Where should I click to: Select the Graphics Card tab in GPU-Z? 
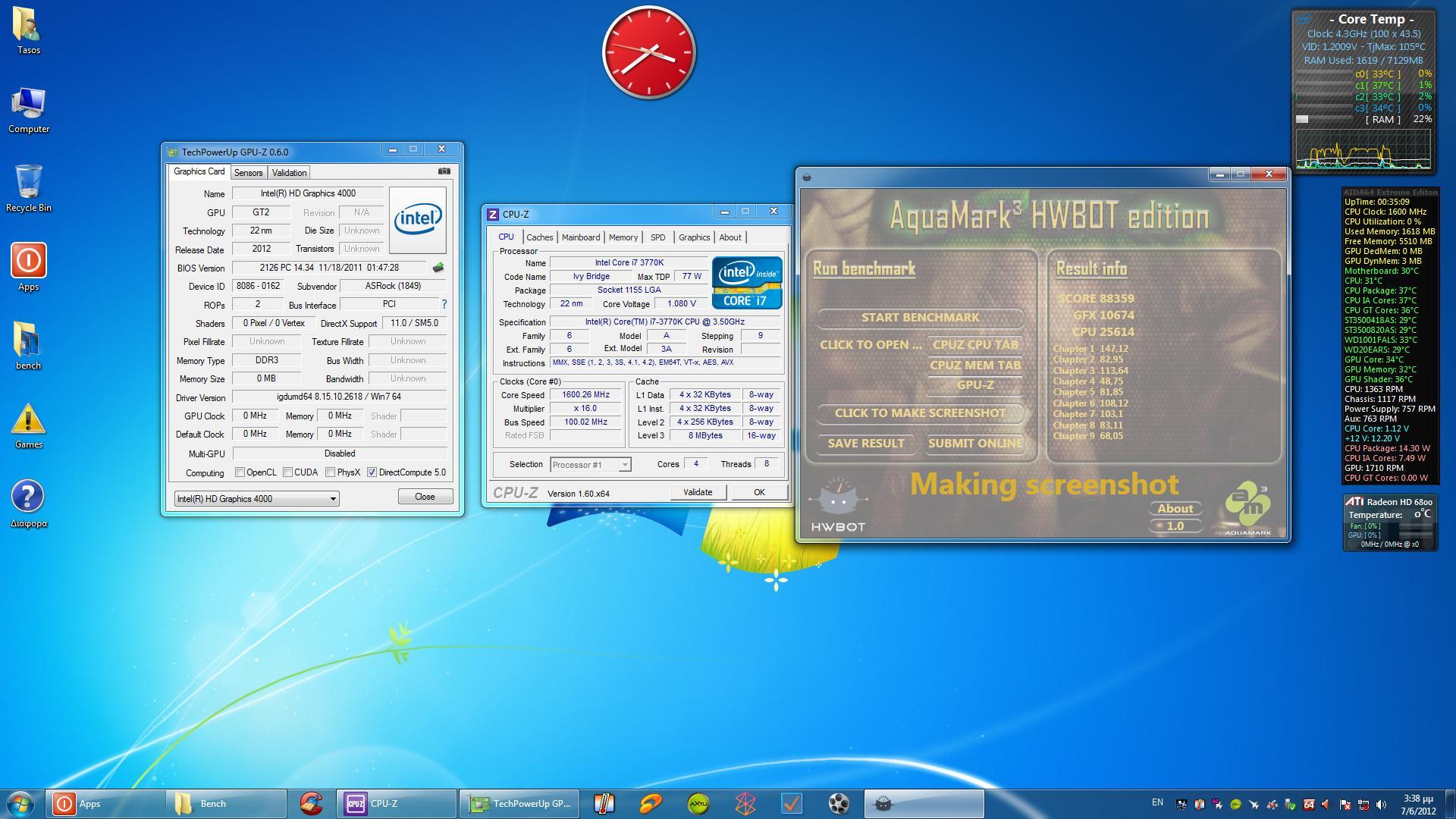click(x=199, y=171)
